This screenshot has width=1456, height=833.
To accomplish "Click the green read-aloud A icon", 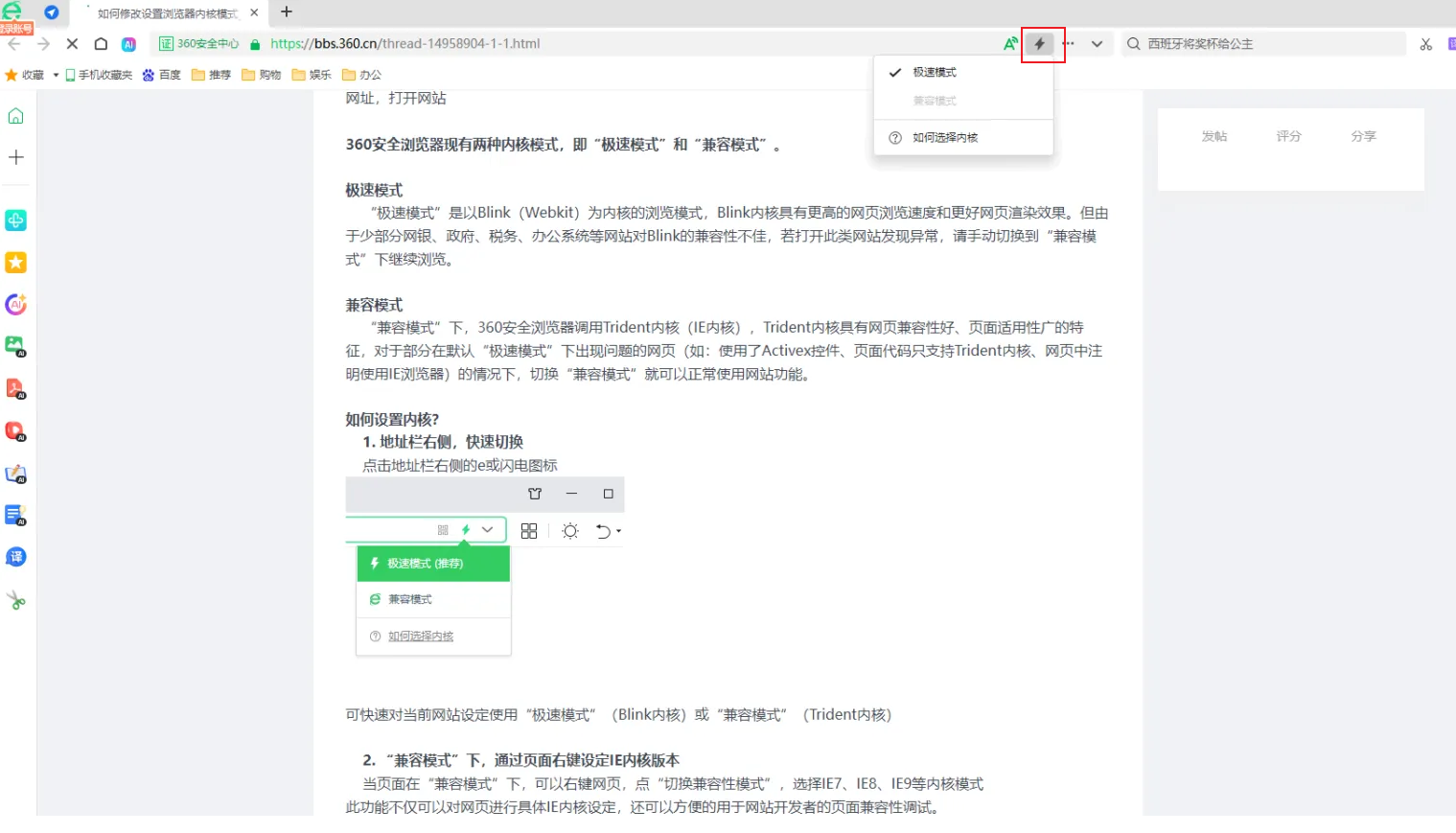I will coord(1010,43).
